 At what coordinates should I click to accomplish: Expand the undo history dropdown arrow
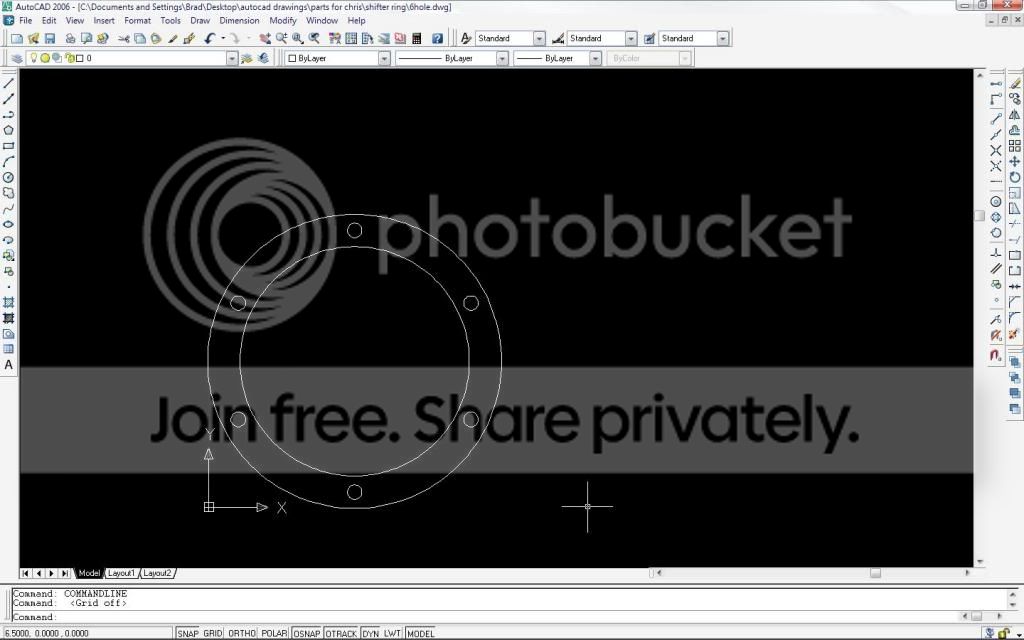click(x=223, y=39)
